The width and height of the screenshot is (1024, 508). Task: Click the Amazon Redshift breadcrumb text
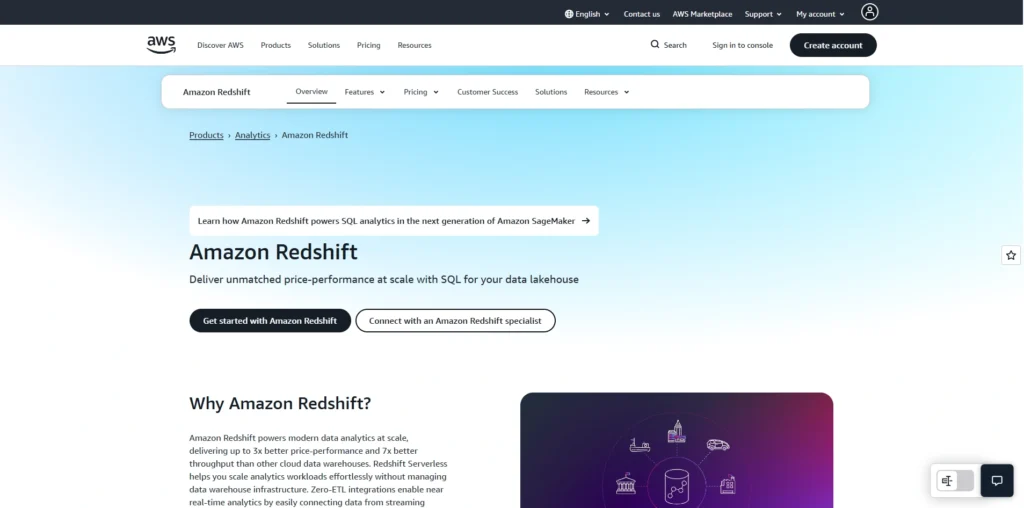pos(315,135)
